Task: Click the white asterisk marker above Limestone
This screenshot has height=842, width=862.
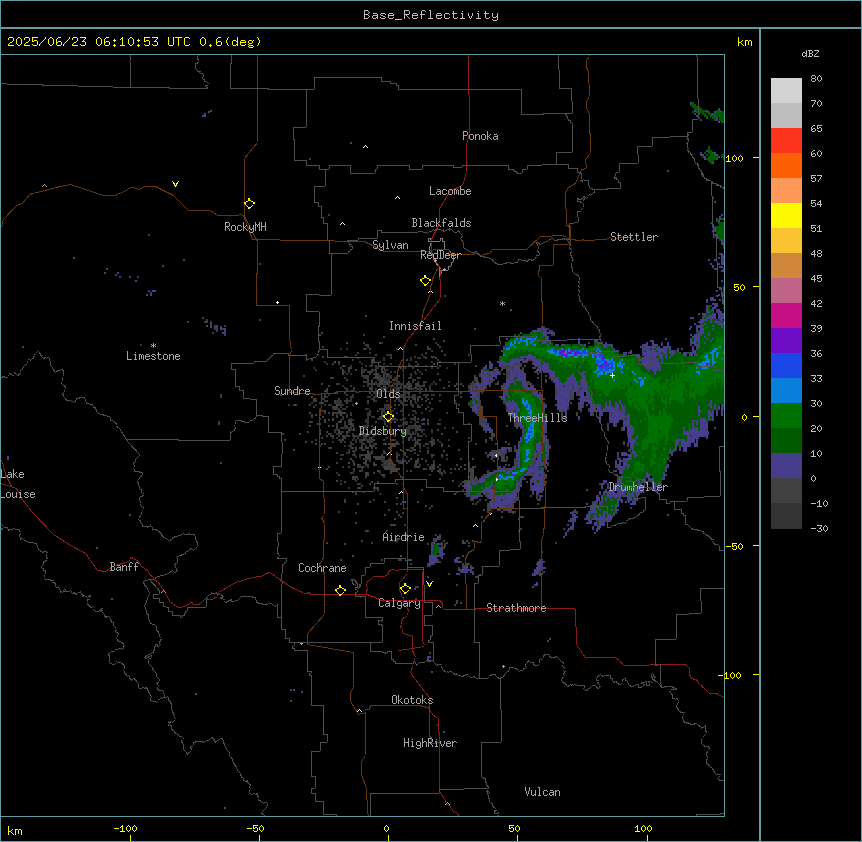Action: (153, 346)
